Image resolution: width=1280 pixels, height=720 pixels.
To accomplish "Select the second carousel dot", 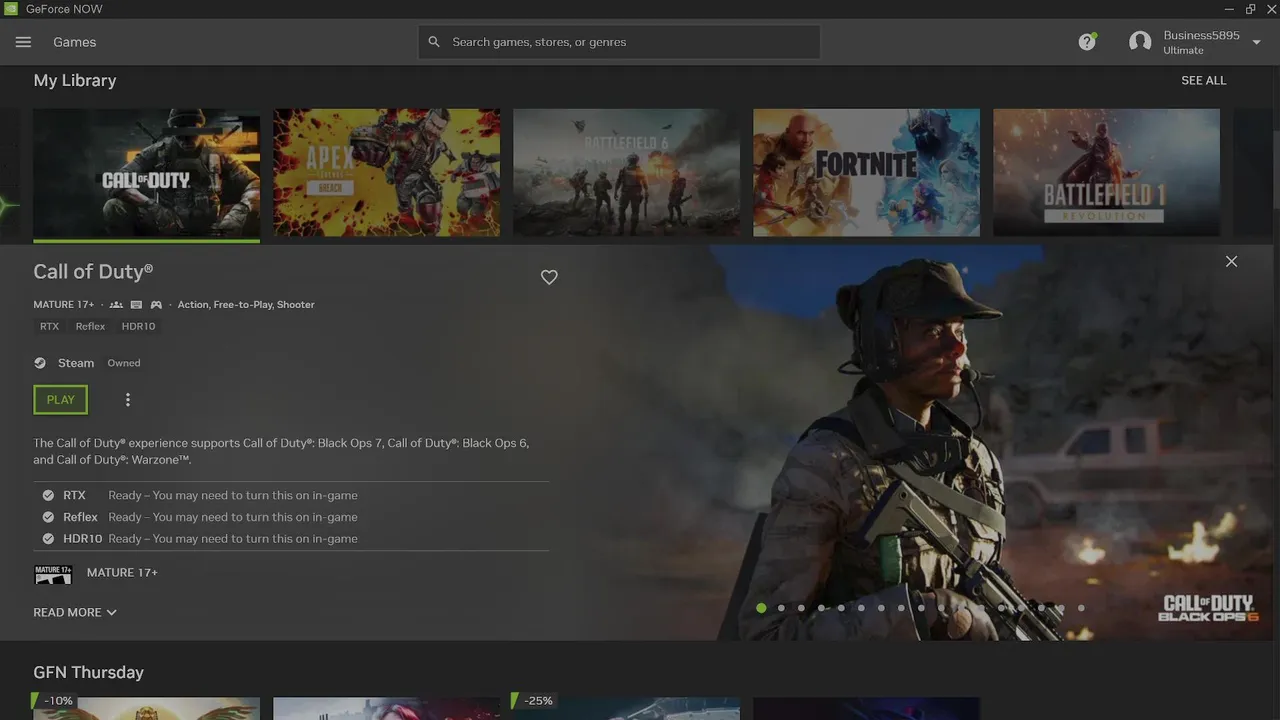I will click(781, 608).
